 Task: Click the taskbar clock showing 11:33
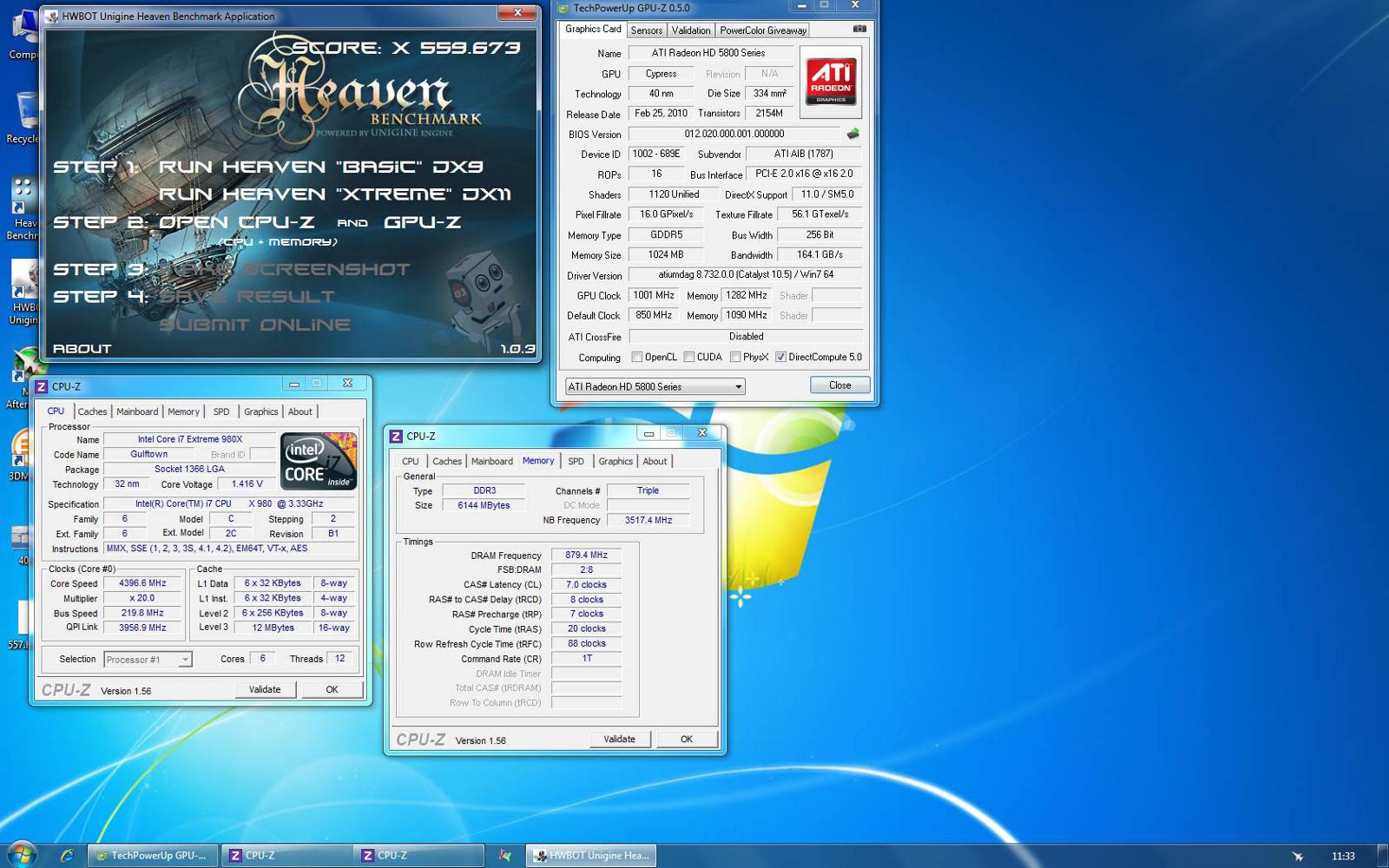[x=1343, y=856]
